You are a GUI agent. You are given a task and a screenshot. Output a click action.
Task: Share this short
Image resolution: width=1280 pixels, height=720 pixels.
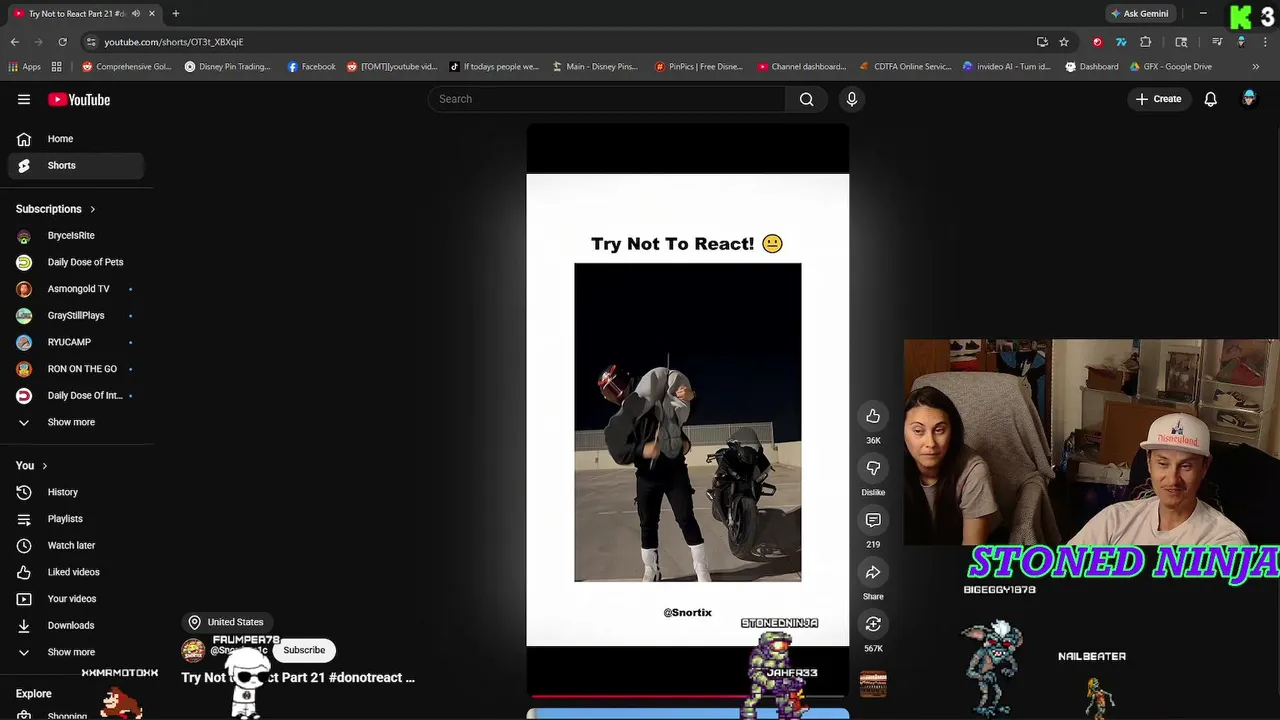[x=873, y=572]
